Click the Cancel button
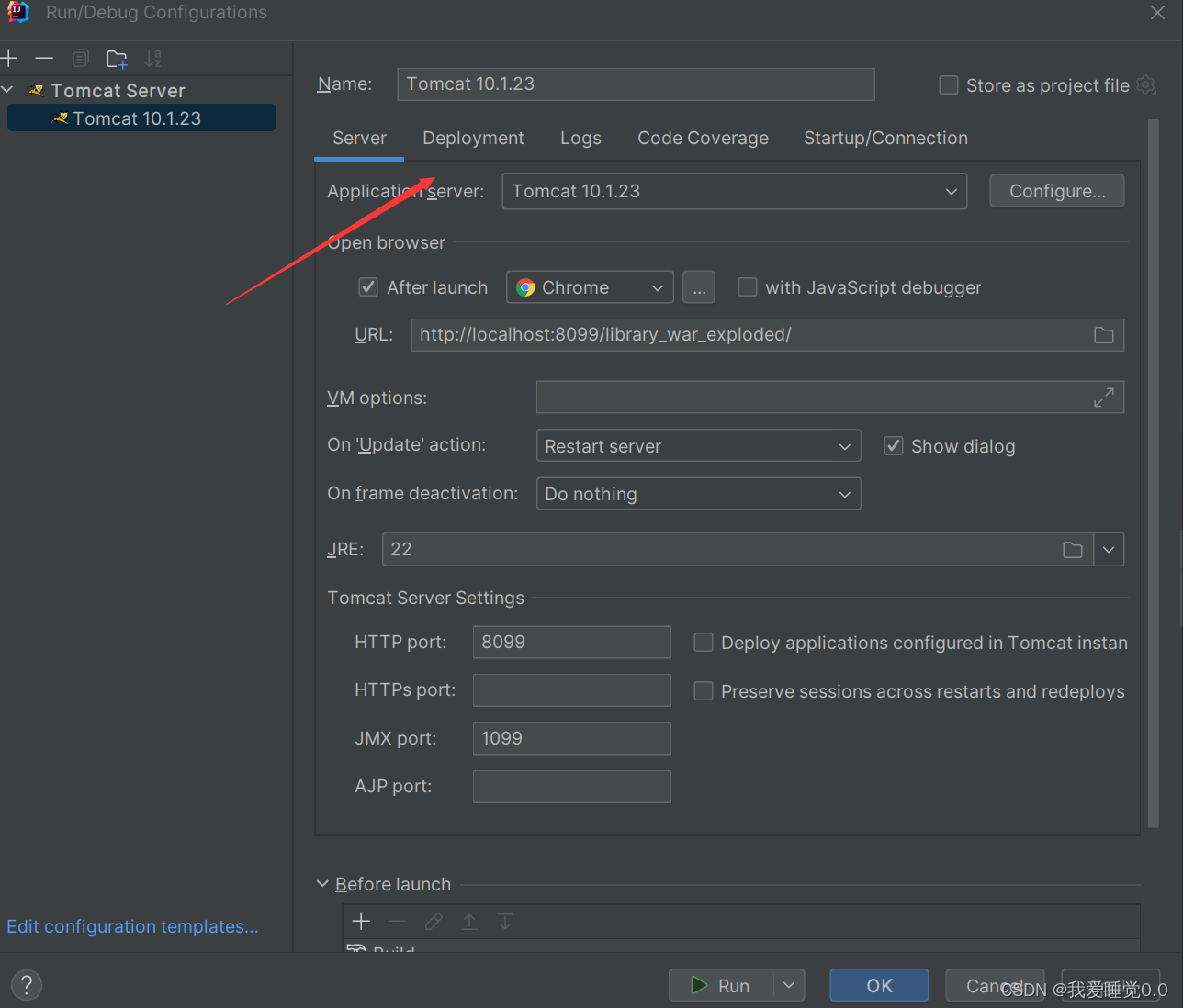 point(995,985)
